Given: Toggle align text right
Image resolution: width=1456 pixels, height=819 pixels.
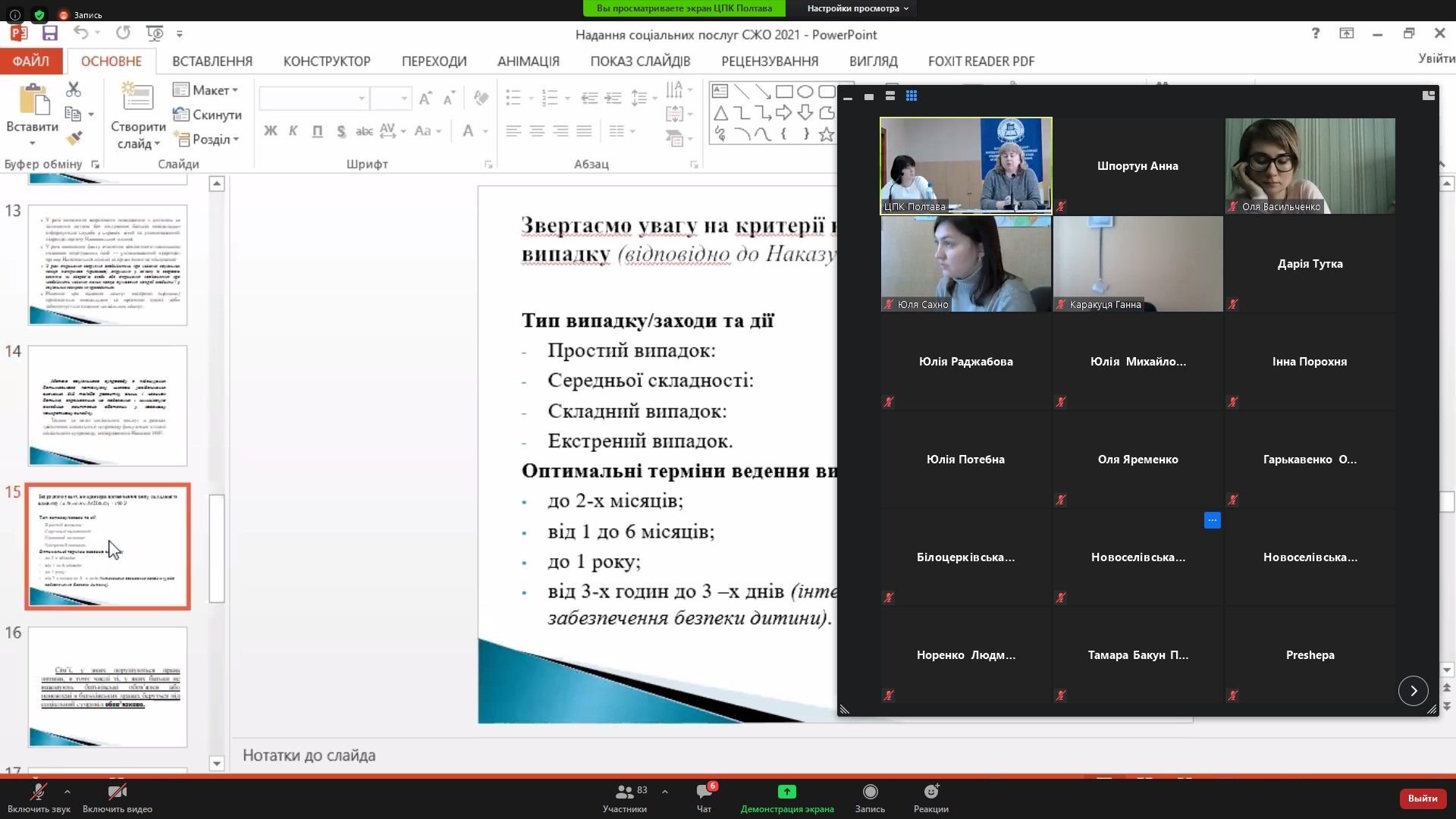Looking at the screenshot, I should pos(560,131).
